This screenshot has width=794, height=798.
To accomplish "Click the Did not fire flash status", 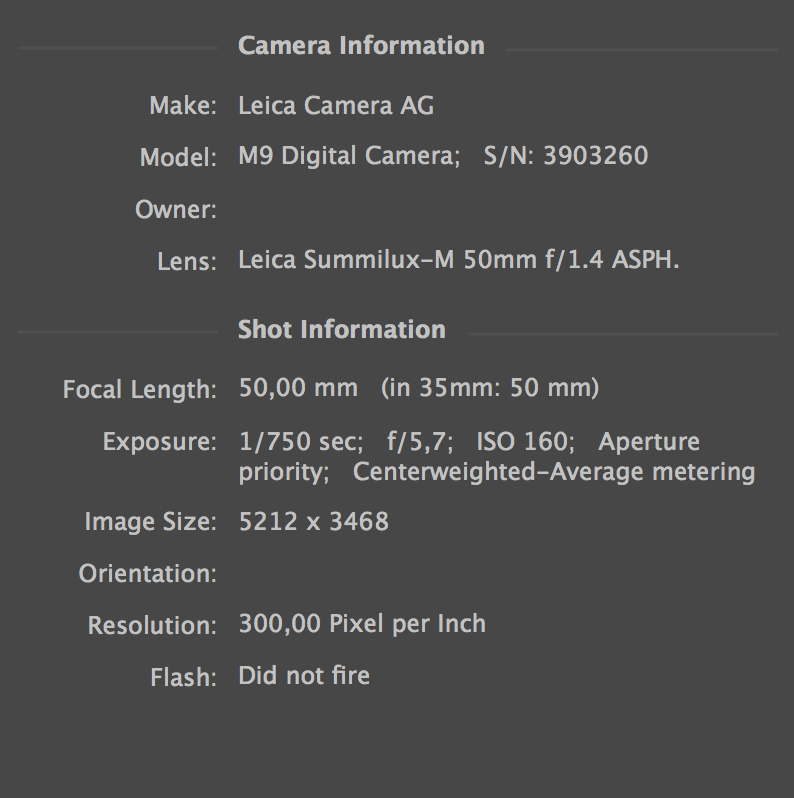I will 304,676.
